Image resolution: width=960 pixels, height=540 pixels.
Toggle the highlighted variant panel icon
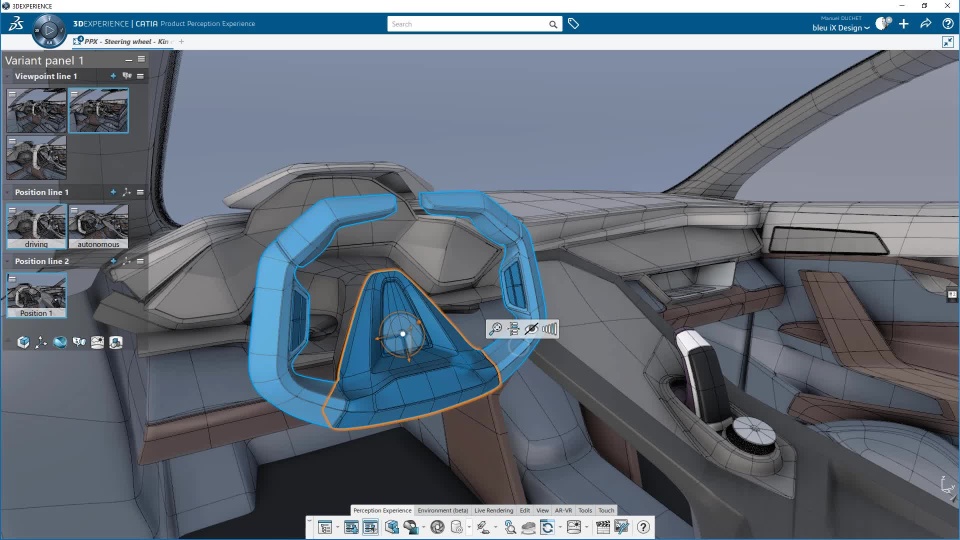370,527
